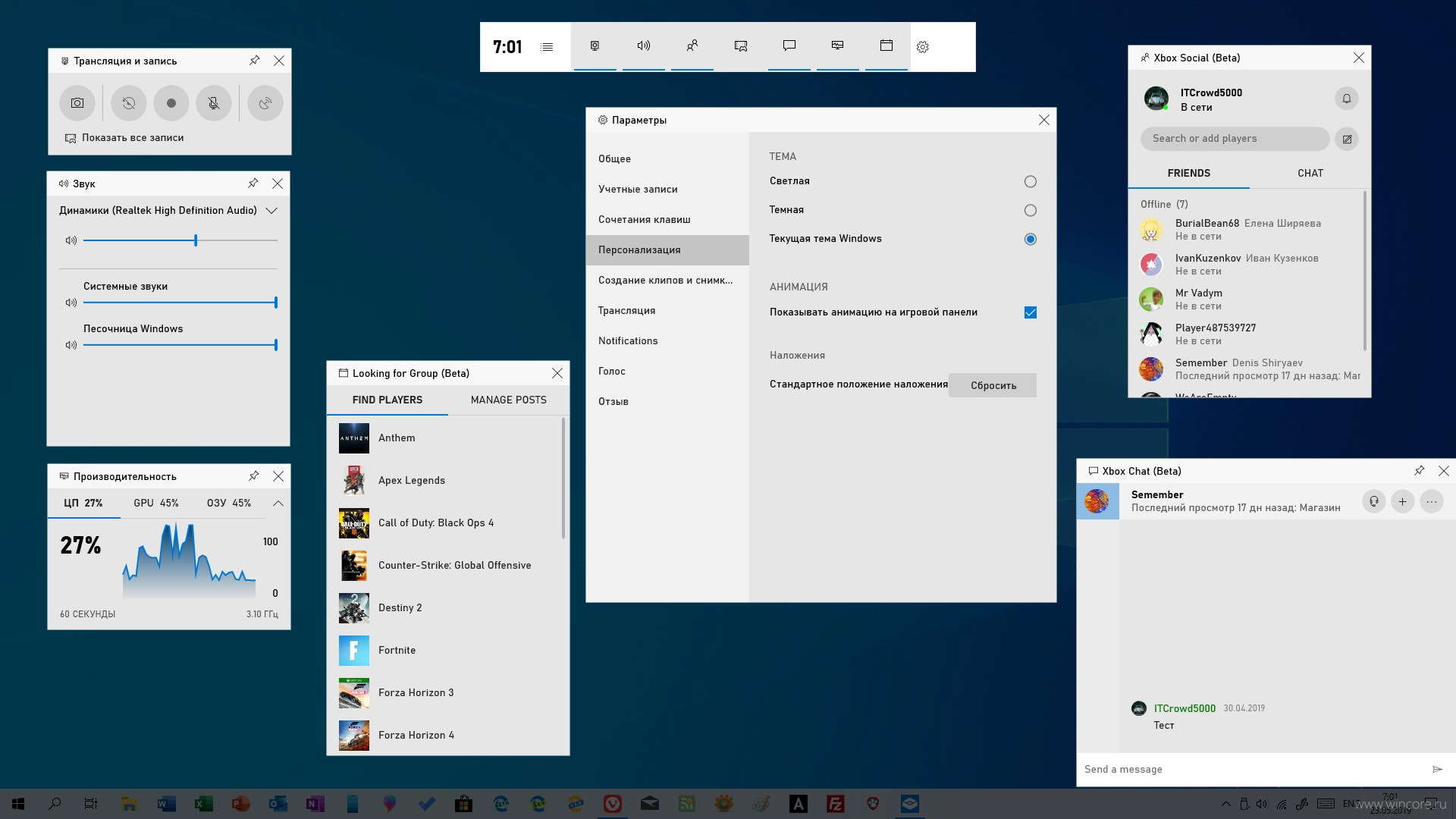This screenshot has width=1456, height=819.
Task: Open Трансляция settings section
Action: click(x=667, y=310)
